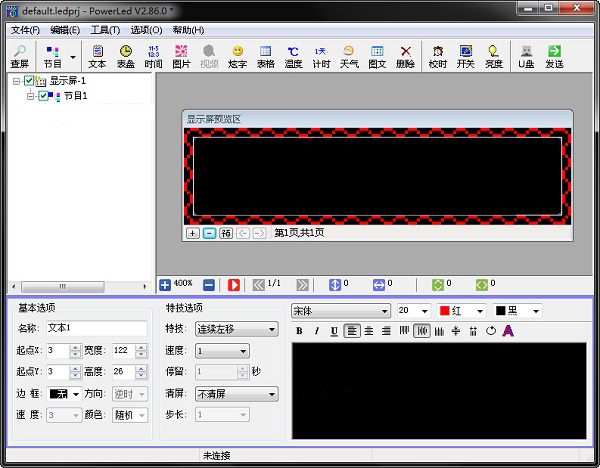Screen dimensions: 600x468
Task: Click the U盘 USB export icon
Action: 527,57
